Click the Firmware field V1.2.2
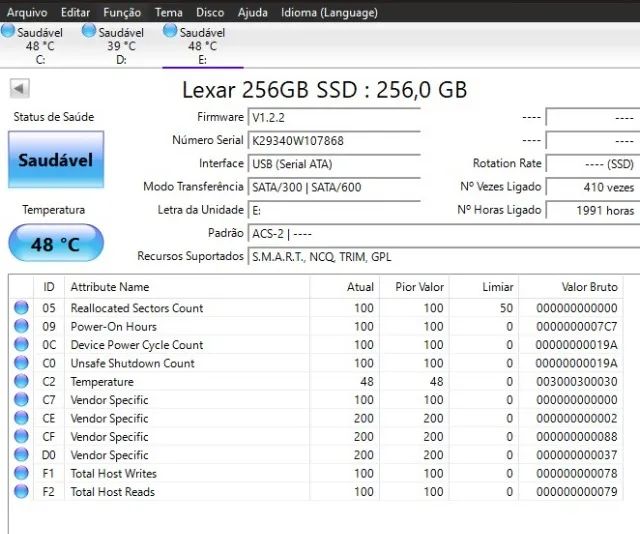 click(334, 118)
